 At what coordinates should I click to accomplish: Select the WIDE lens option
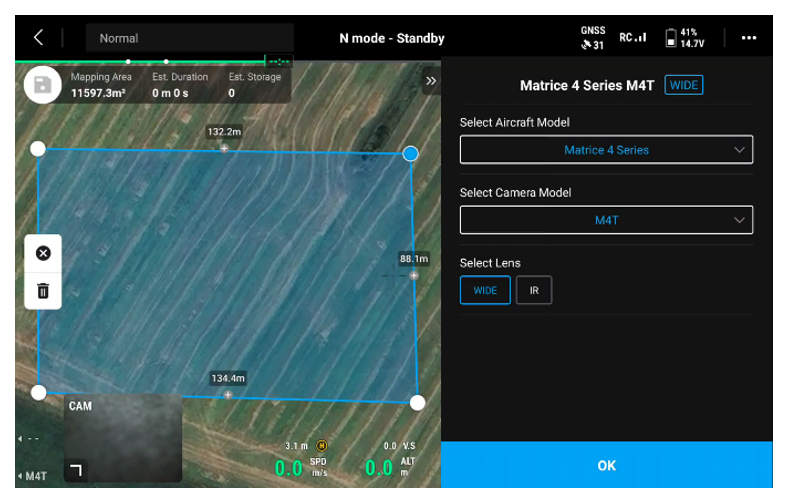pyautogui.click(x=485, y=290)
